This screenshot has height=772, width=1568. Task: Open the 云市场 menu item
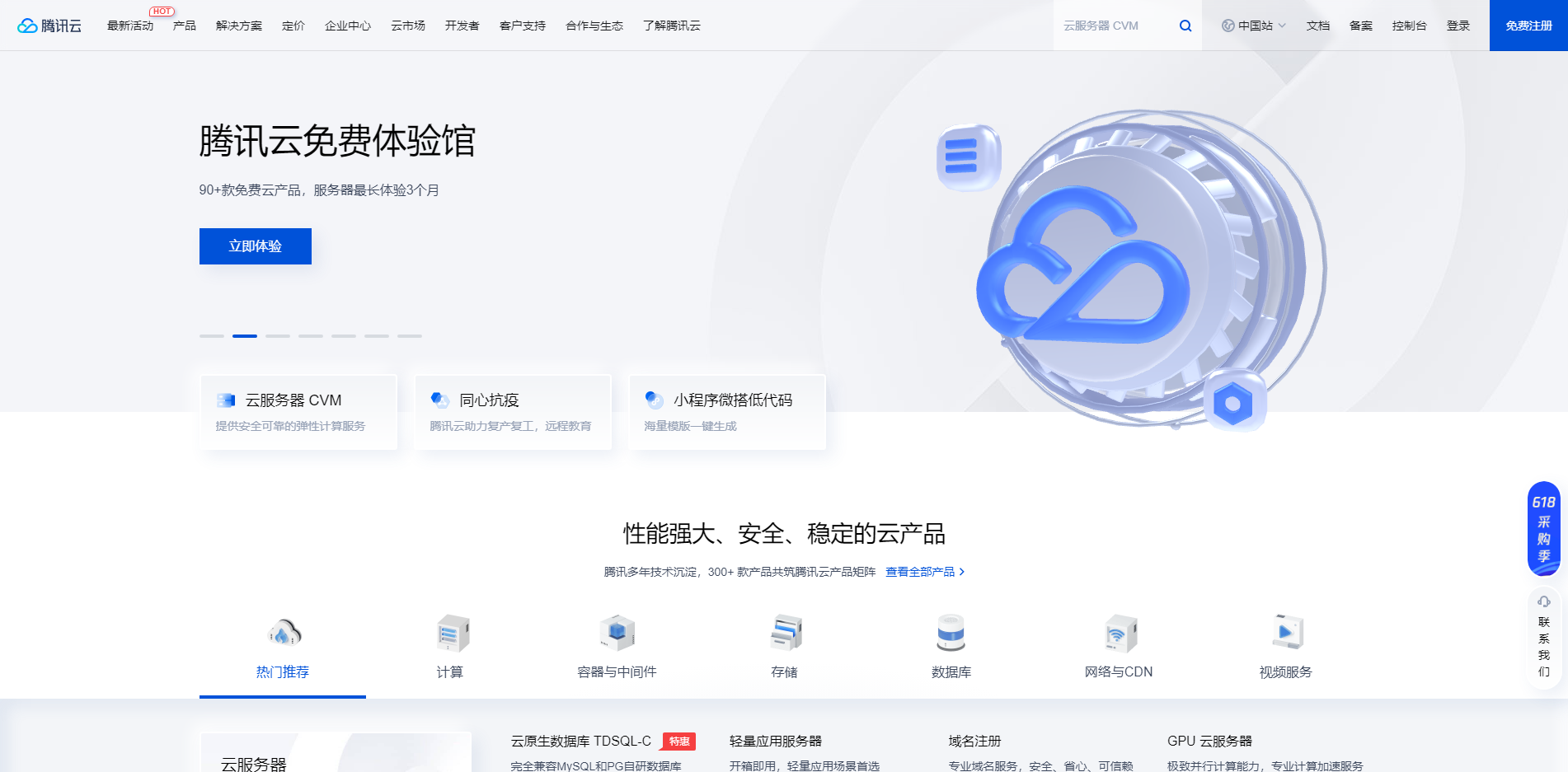pos(408,26)
